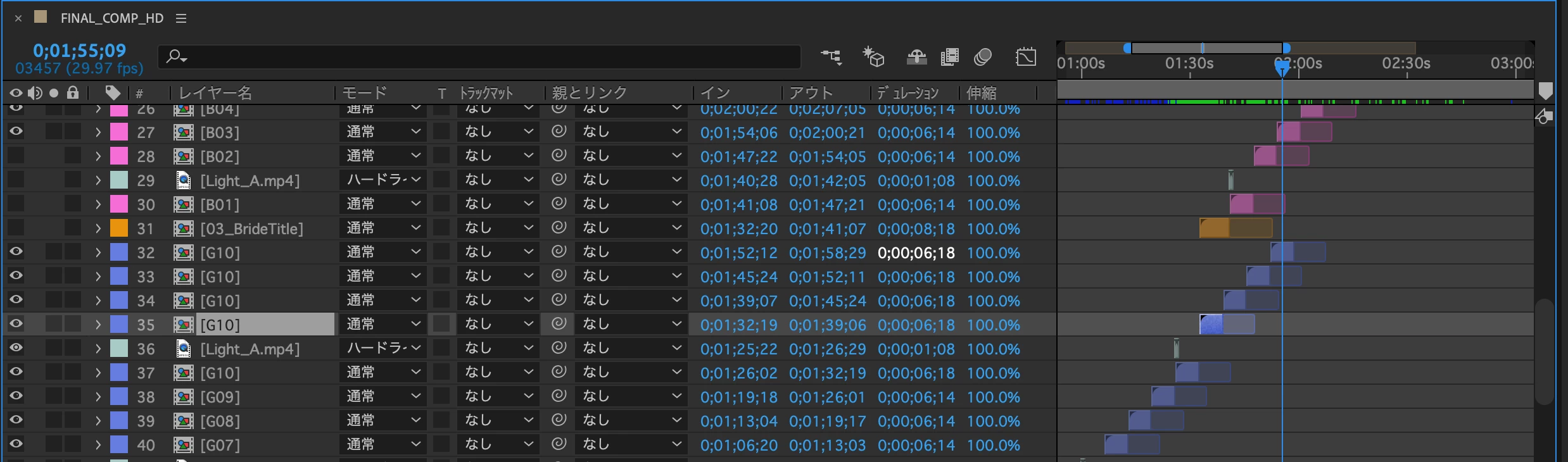Click the label tag column header icon

[113, 93]
